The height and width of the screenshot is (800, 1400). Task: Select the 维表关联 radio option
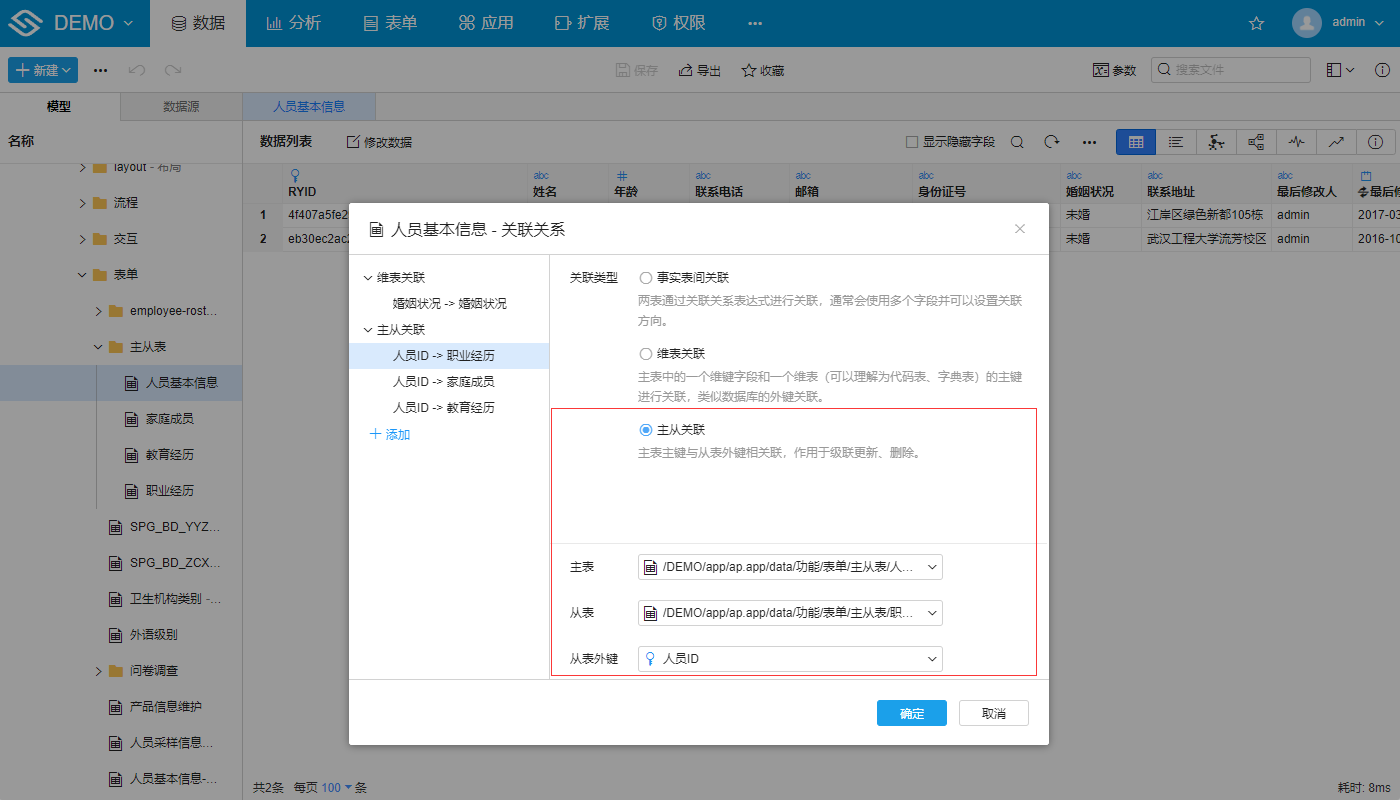[646, 354]
